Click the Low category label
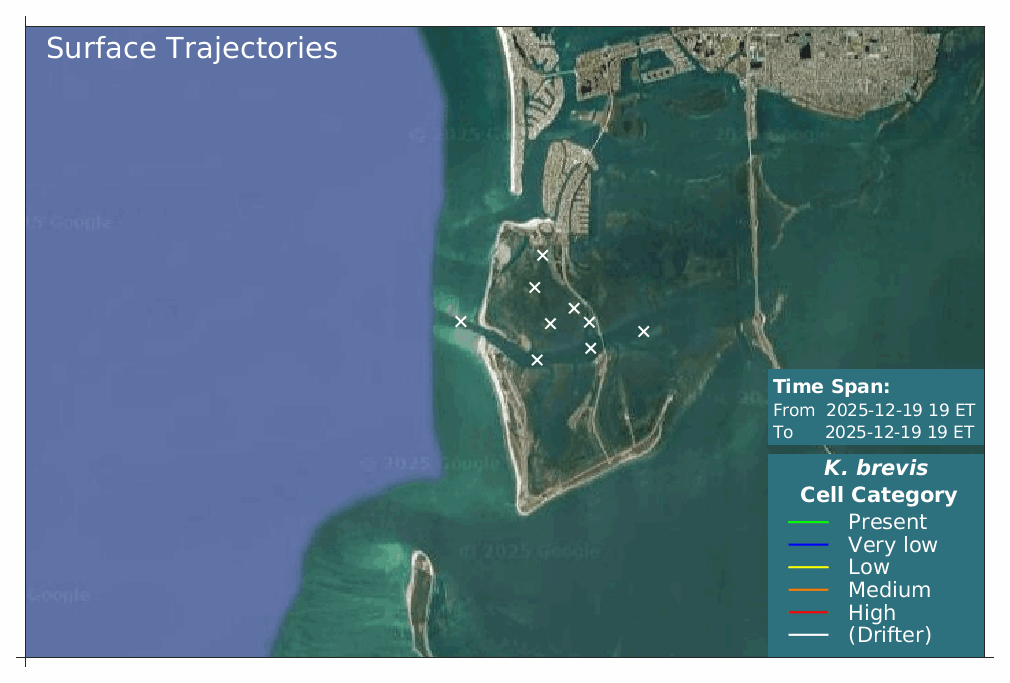This screenshot has height=683, width=1010. pyautogui.click(x=870, y=567)
